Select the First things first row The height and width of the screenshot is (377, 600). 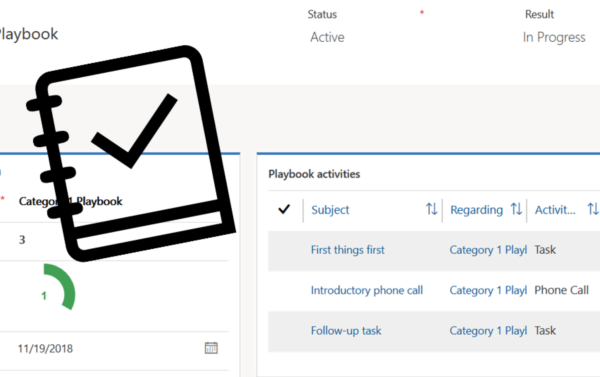434,250
